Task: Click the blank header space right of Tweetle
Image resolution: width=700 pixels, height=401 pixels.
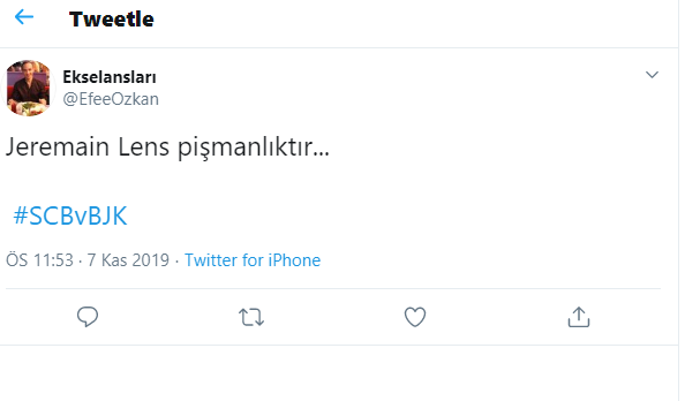Action: coord(415,20)
